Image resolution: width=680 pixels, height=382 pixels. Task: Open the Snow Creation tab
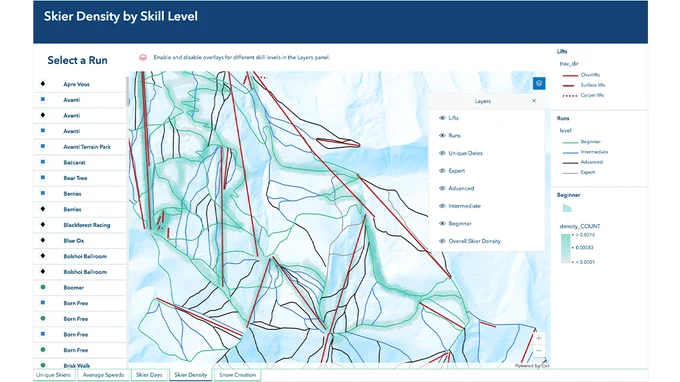click(x=238, y=375)
